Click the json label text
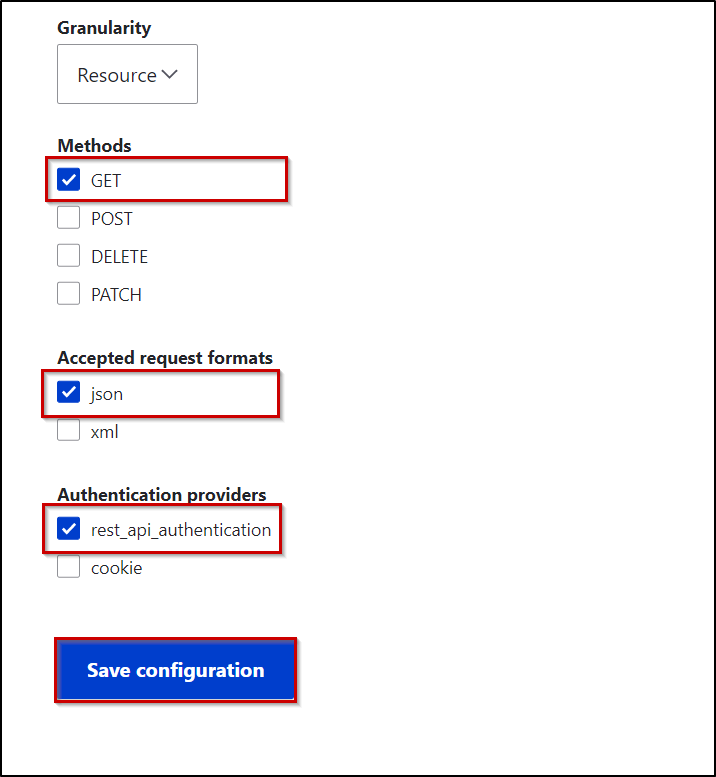This screenshot has height=777, width=716. coord(107,394)
